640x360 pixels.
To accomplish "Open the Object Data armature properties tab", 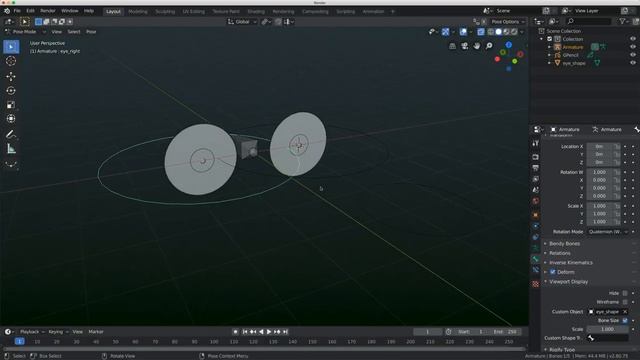I will tap(536, 248).
